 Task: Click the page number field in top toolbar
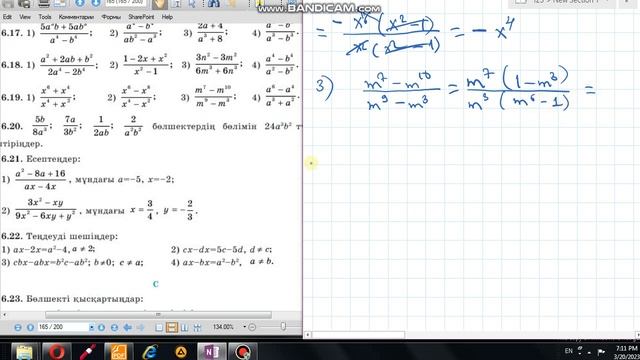tap(125, 3)
